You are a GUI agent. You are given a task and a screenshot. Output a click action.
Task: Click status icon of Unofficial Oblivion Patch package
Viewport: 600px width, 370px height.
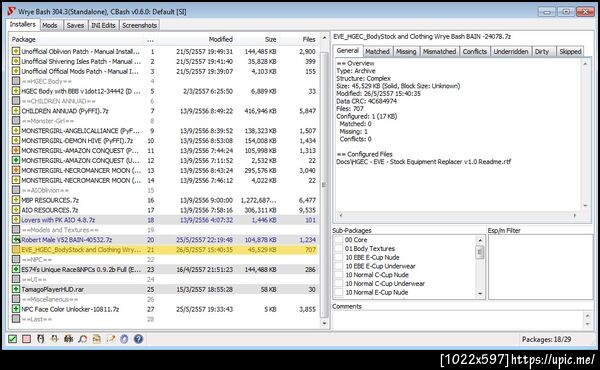pyautogui.click(x=16, y=51)
